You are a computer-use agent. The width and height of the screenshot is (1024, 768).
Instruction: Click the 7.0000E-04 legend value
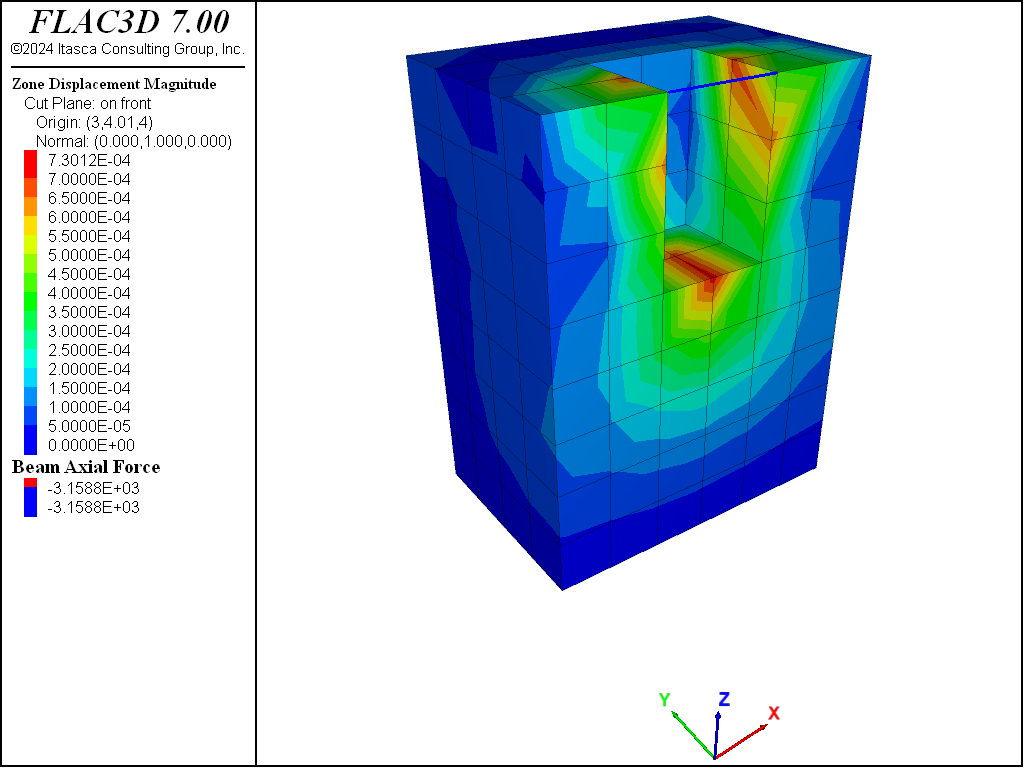(89, 179)
